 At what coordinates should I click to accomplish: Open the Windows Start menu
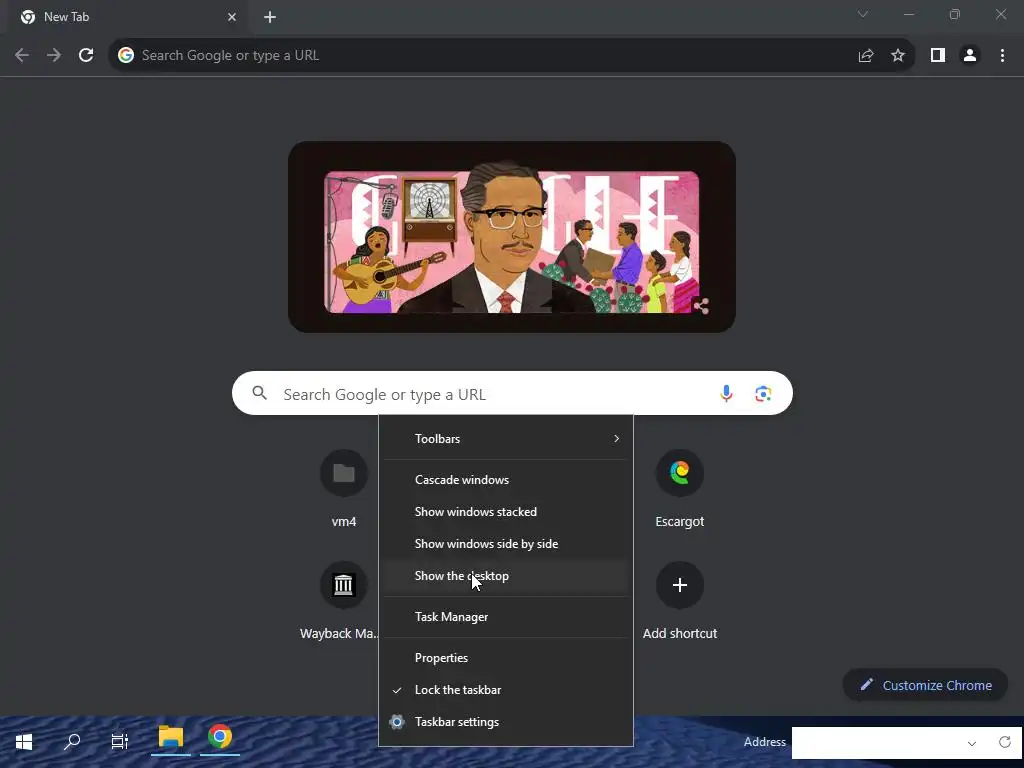click(x=24, y=742)
